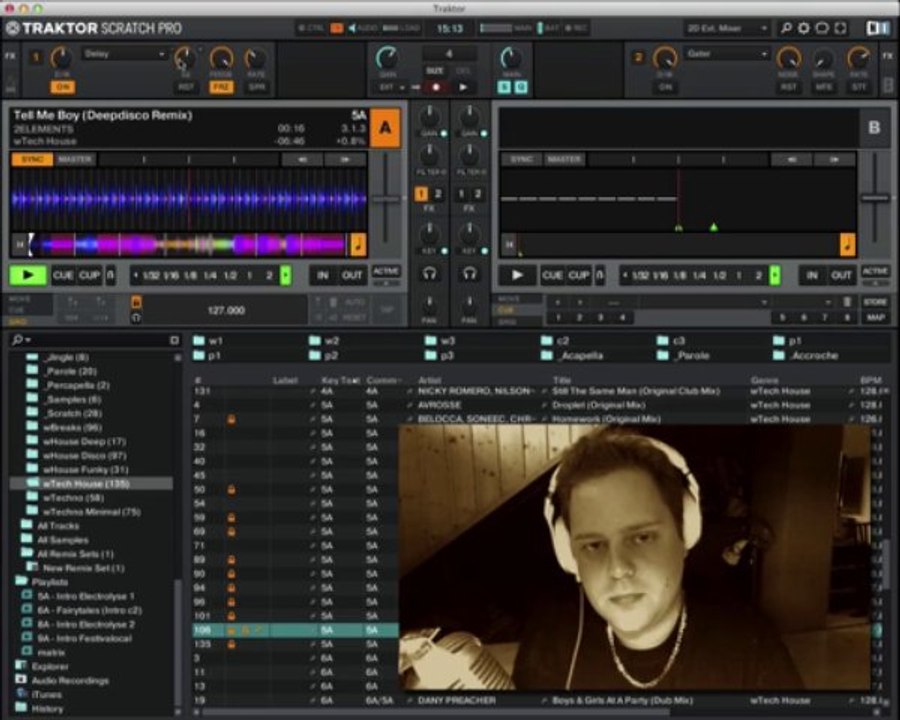Cue headphones for channel A
Image resolution: width=900 pixels, height=720 pixels.
429,274
